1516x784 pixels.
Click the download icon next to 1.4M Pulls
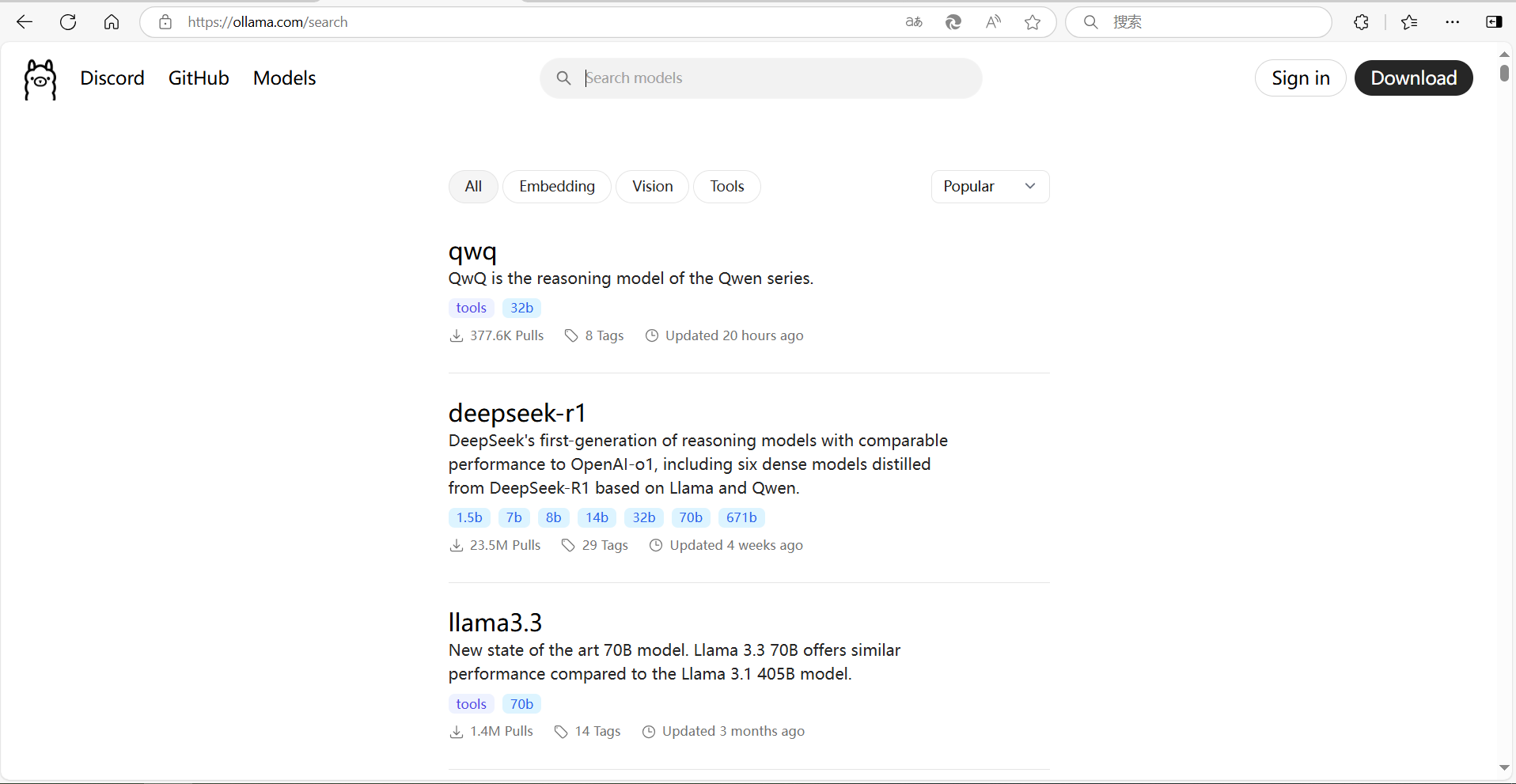pyautogui.click(x=457, y=732)
